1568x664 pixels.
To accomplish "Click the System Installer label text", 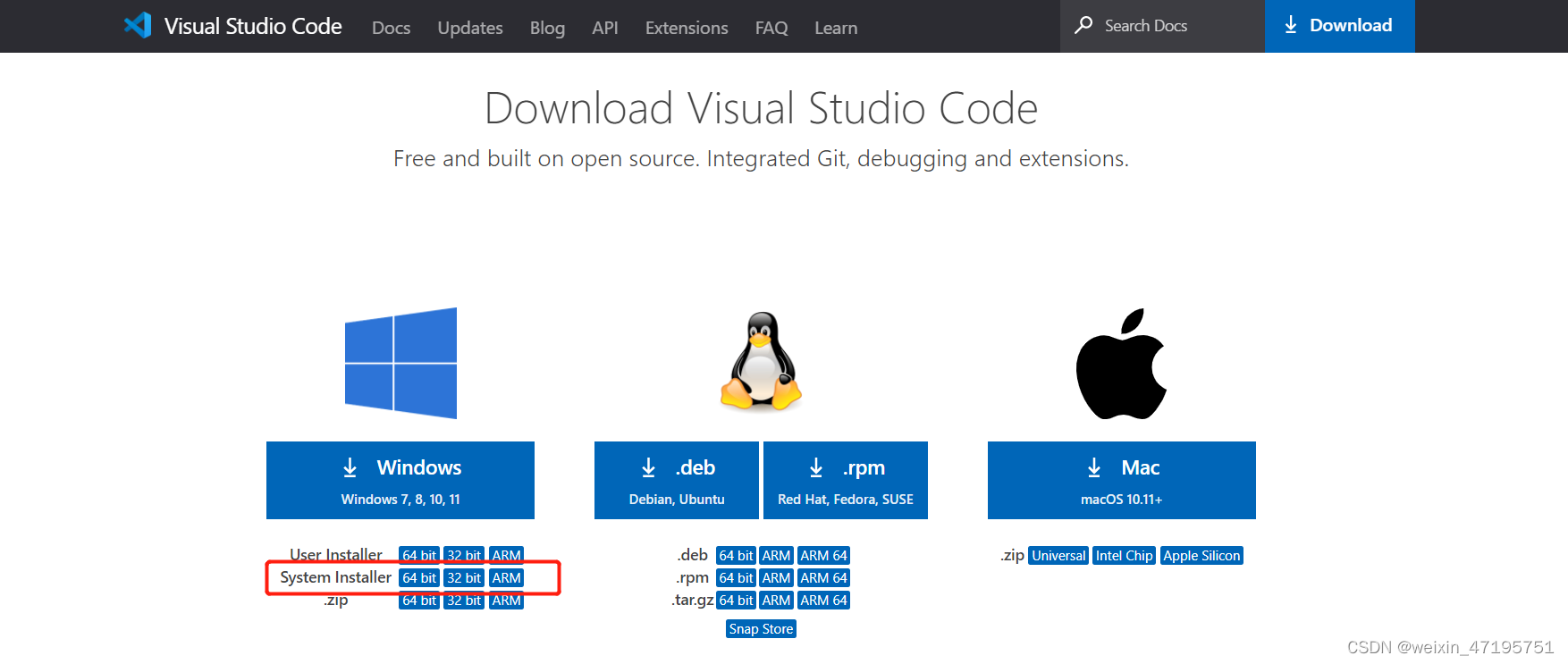I will (x=335, y=578).
